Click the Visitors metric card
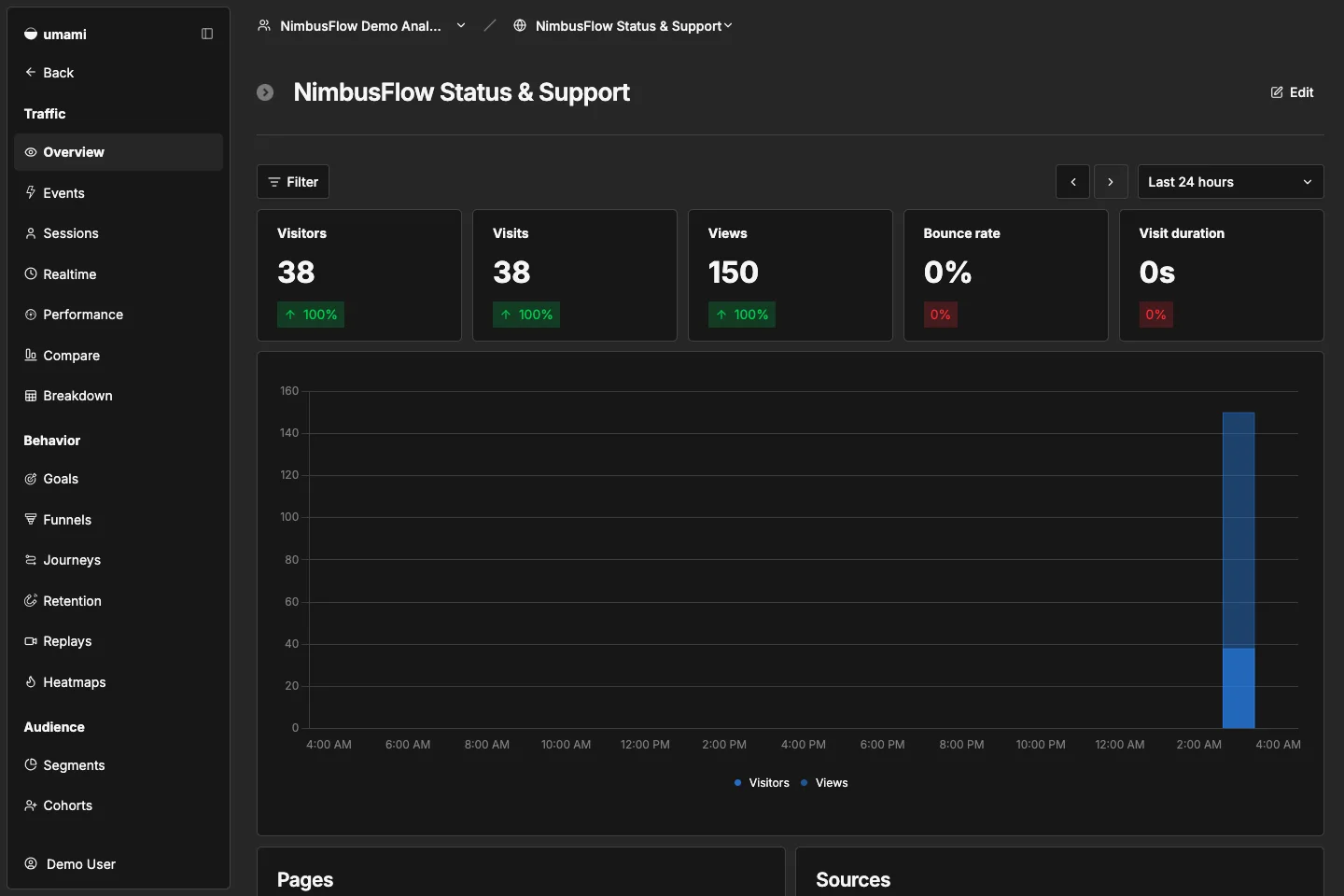 359,275
